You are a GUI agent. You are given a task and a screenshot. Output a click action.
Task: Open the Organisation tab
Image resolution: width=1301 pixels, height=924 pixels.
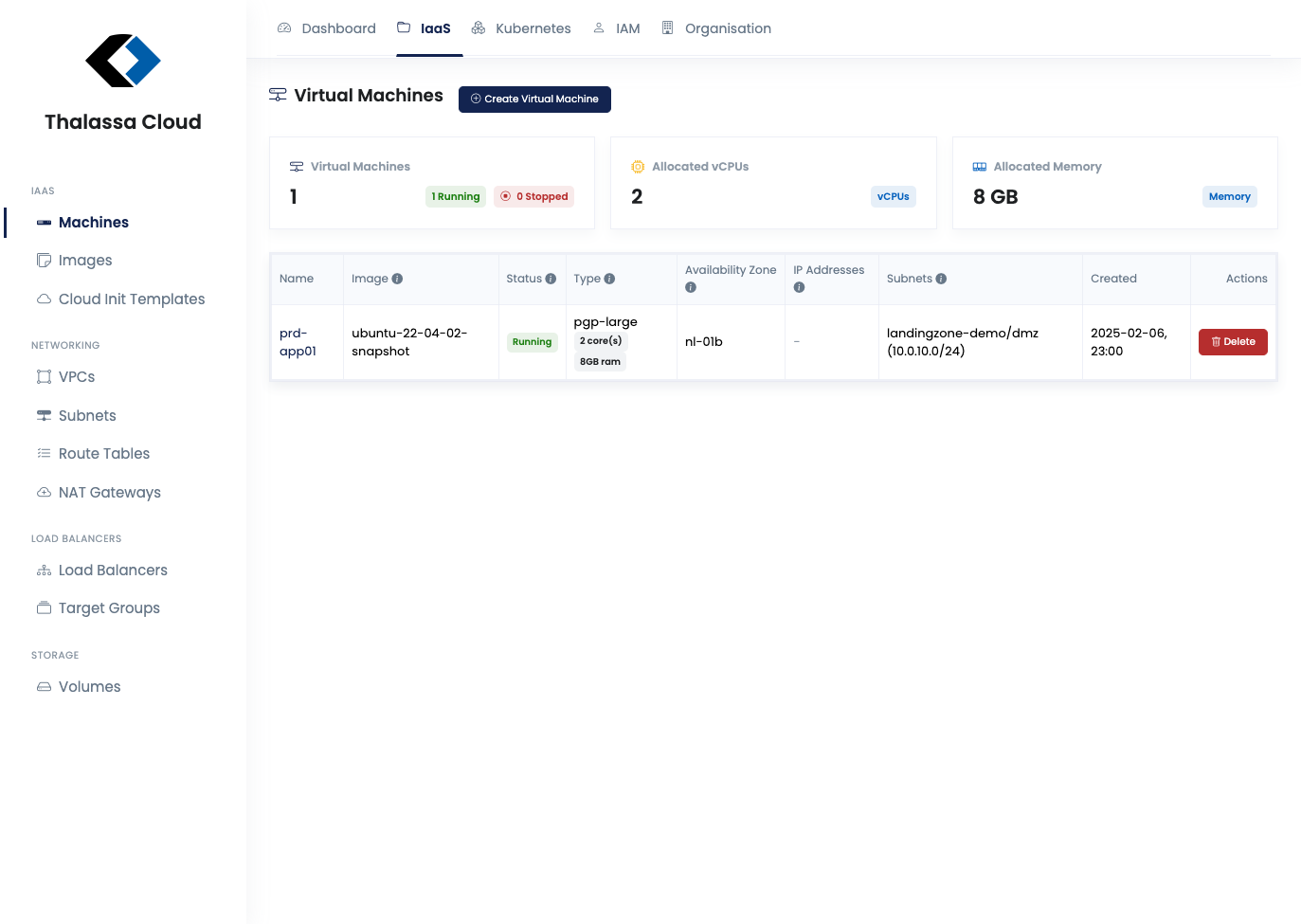coord(716,28)
